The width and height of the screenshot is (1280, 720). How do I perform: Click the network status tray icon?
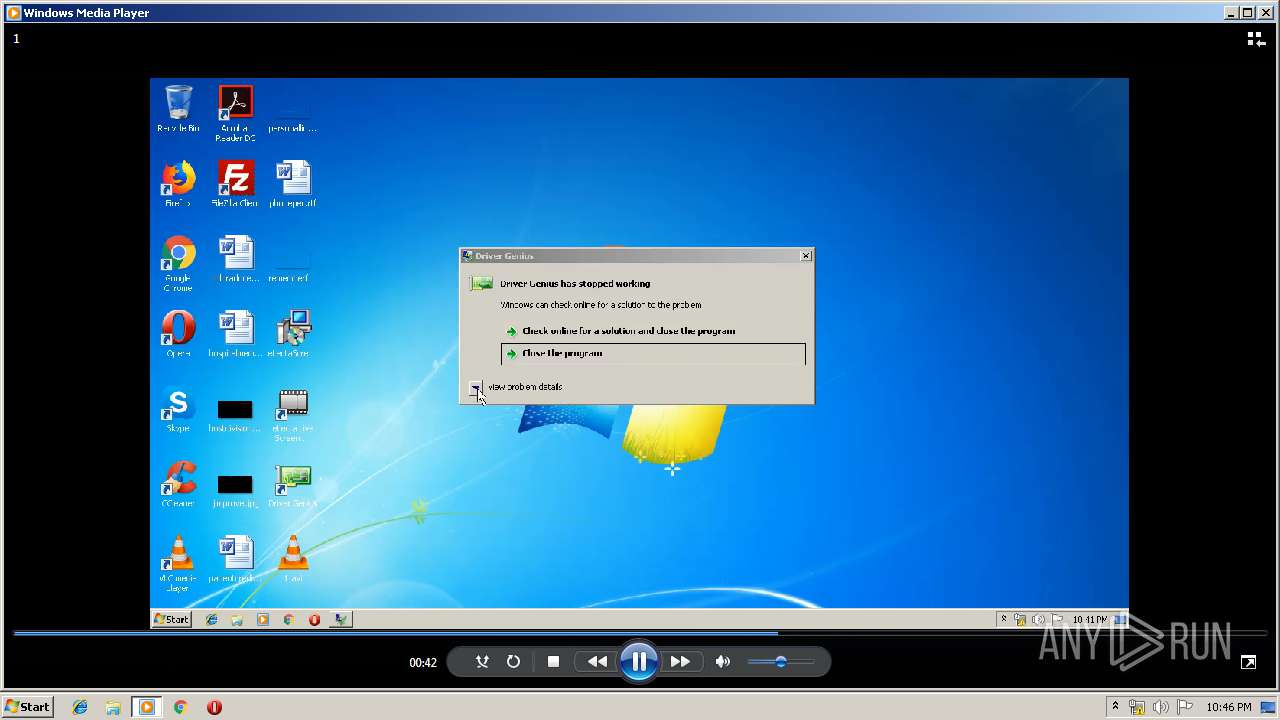click(1137, 707)
